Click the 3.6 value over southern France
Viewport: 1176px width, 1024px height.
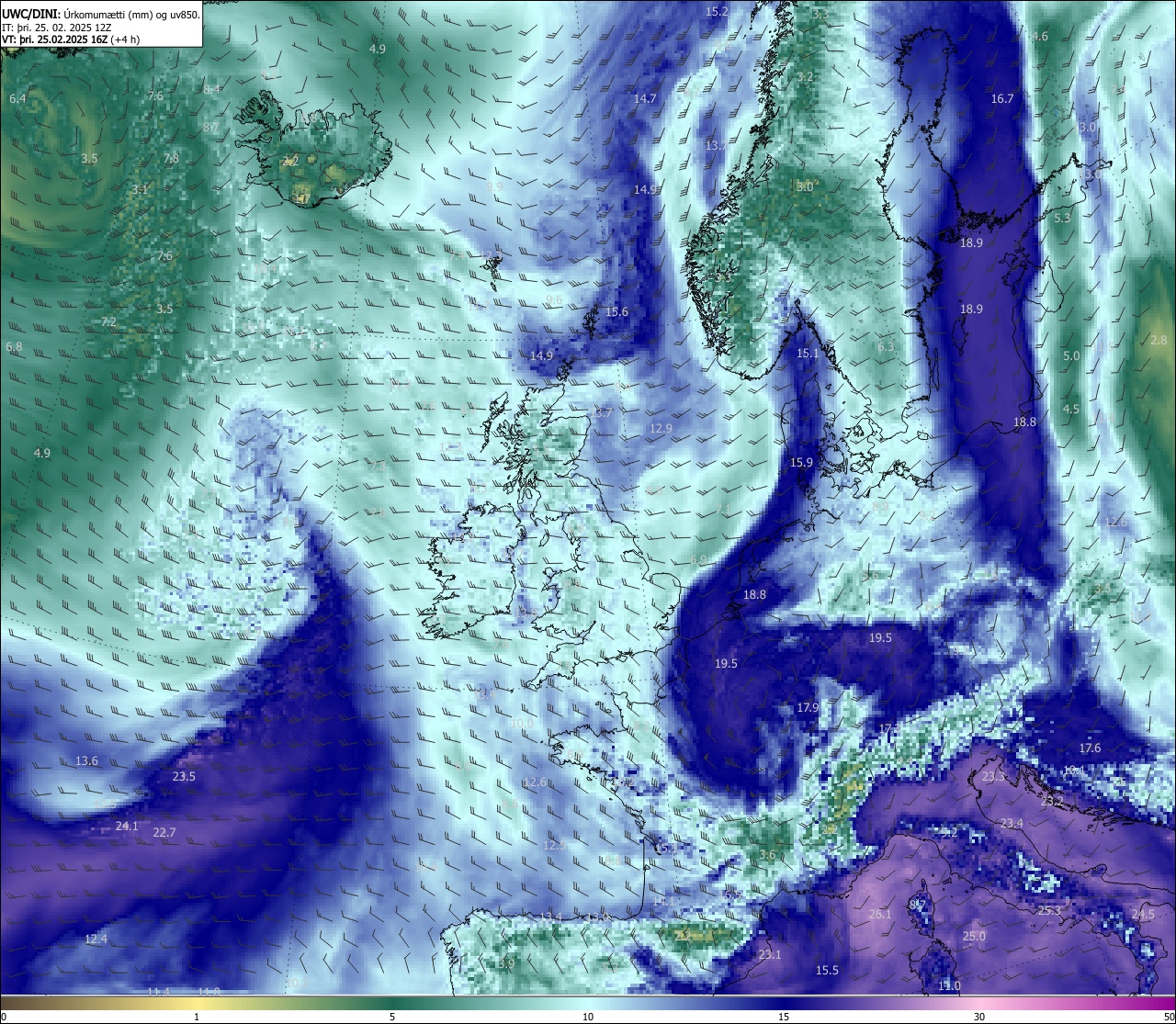click(768, 854)
